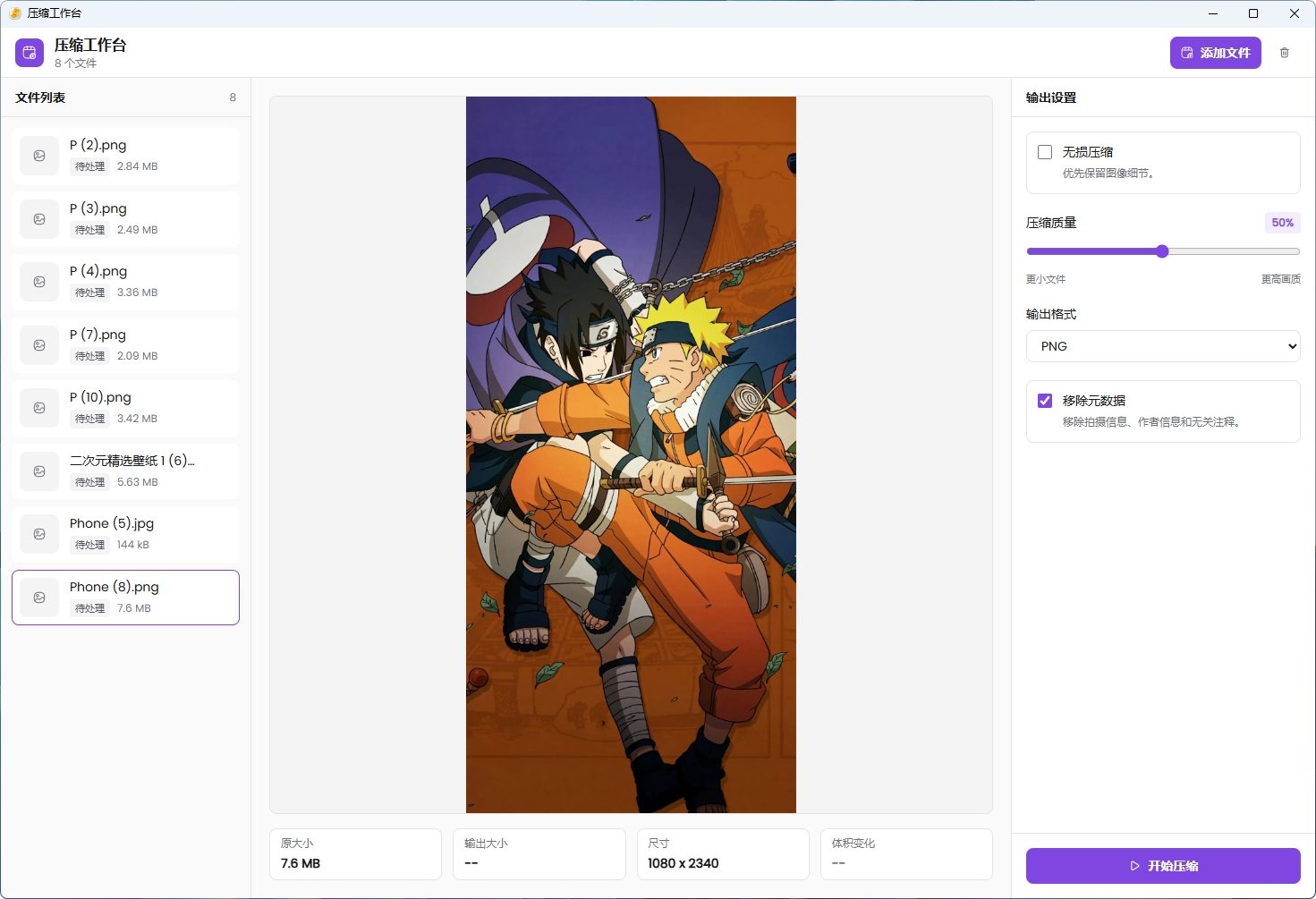Click the 输出设置 panel heading
Viewport: 1316px width, 899px height.
(x=1051, y=98)
